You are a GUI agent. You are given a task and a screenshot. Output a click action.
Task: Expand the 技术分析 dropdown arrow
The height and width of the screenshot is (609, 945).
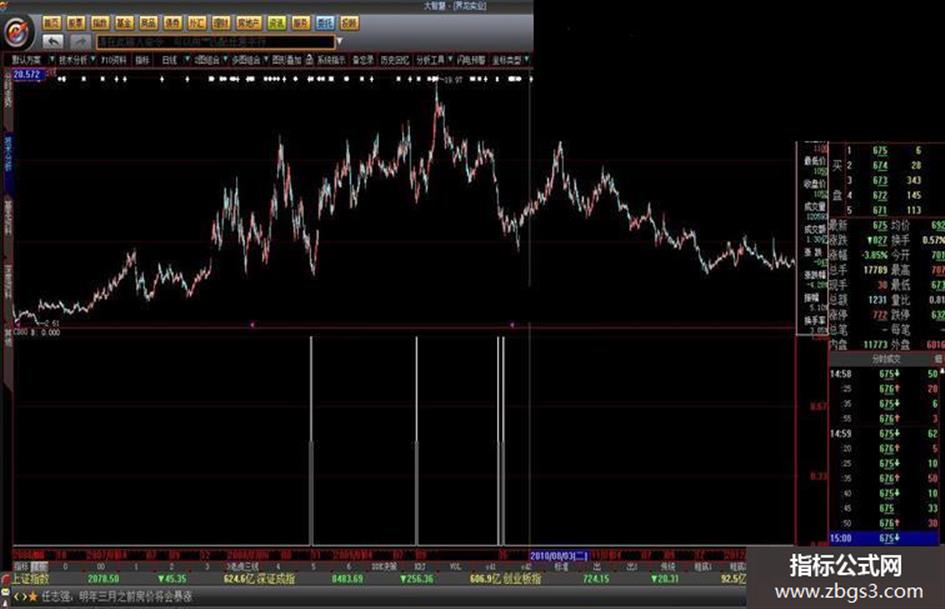tap(93, 59)
